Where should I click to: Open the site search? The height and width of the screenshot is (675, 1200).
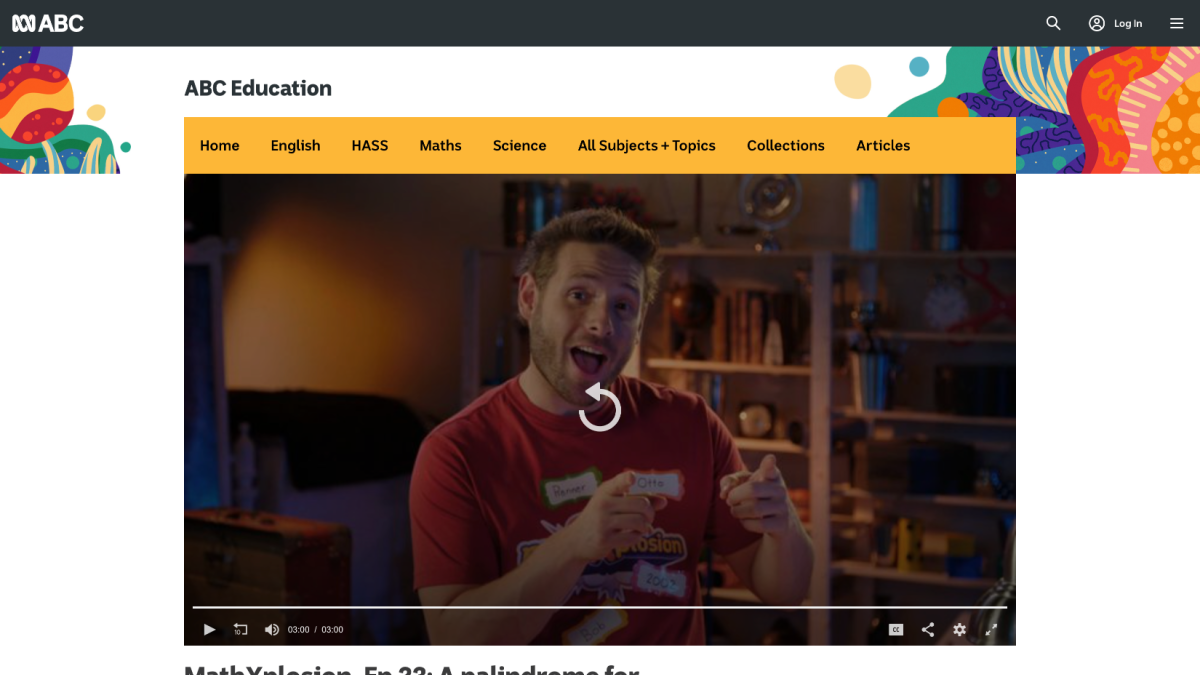coord(1053,23)
